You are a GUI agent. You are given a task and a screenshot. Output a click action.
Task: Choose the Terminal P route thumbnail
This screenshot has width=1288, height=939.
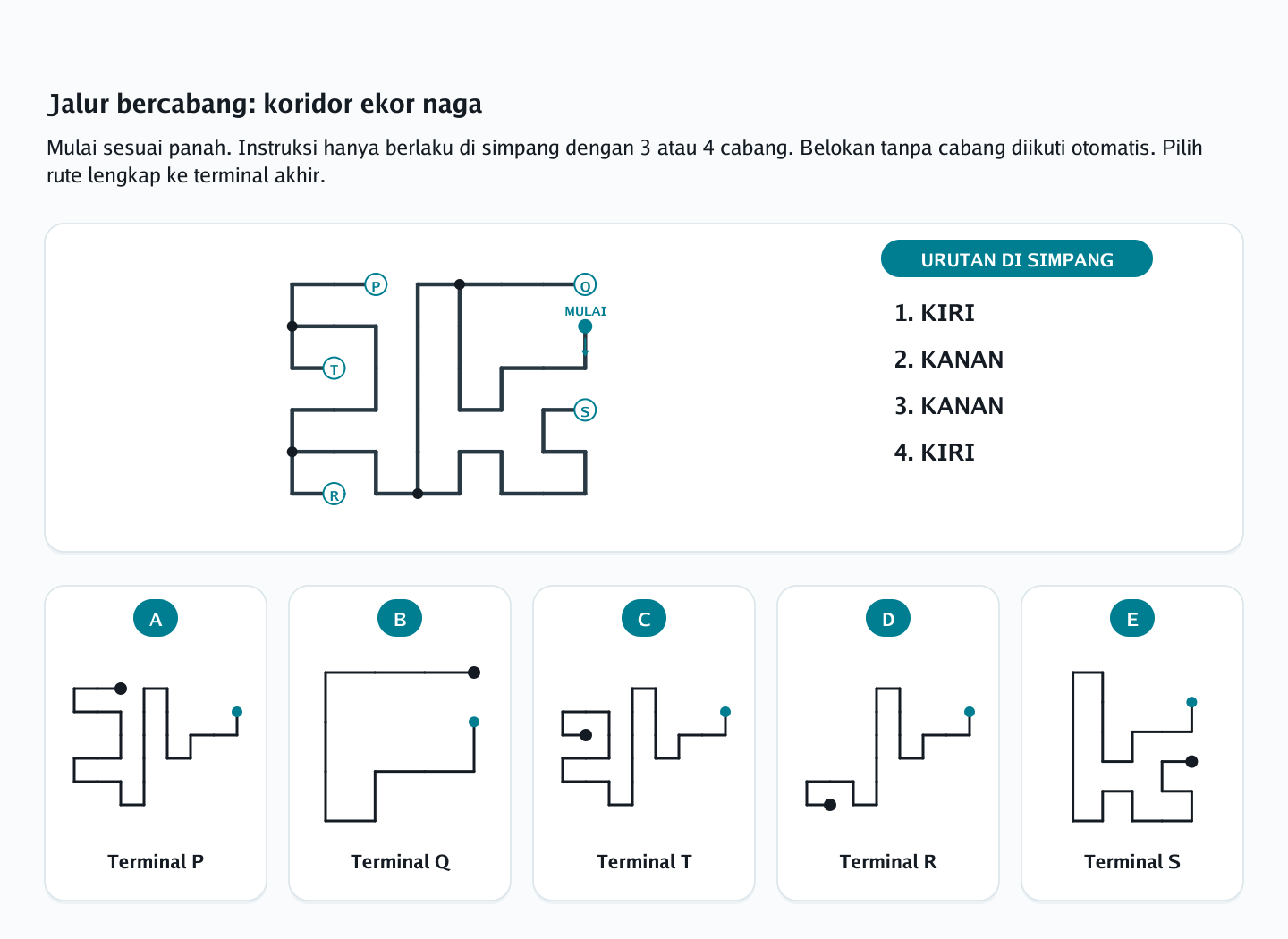[x=156, y=746]
